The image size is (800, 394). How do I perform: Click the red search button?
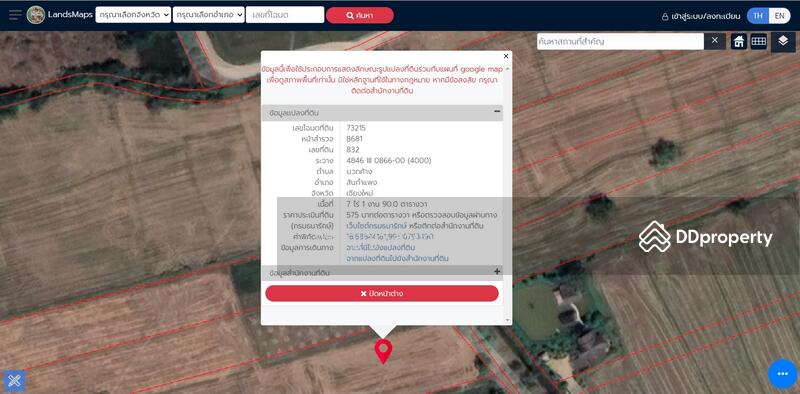click(360, 15)
